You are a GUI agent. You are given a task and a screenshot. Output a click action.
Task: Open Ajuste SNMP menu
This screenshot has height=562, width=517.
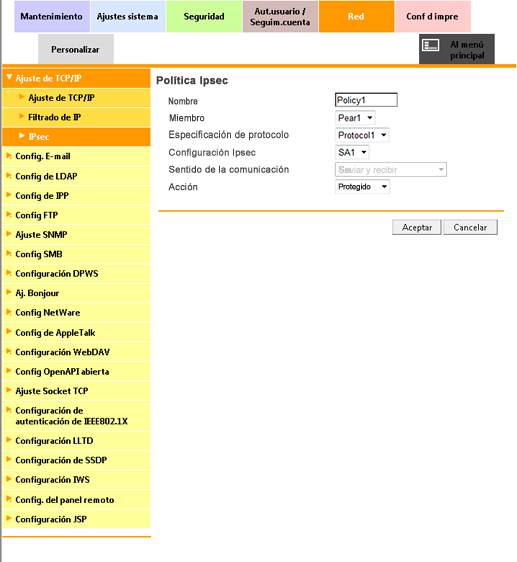(76, 234)
